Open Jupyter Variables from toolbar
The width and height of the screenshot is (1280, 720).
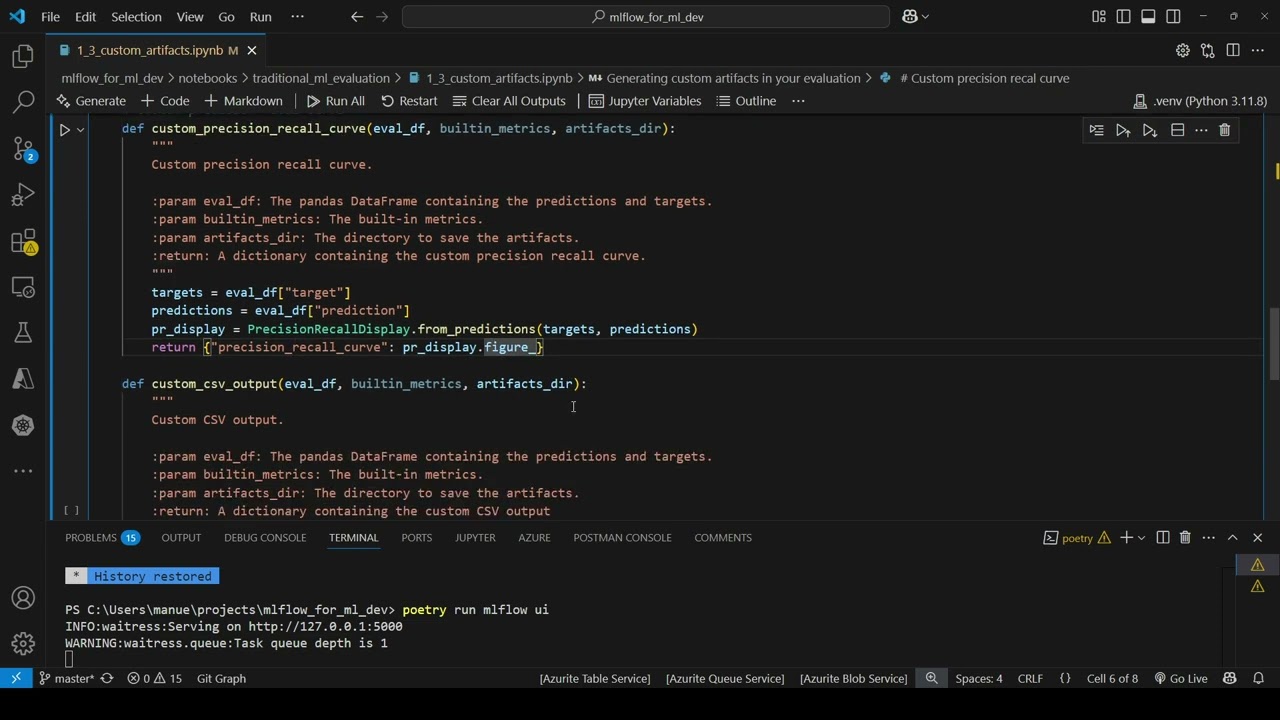point(644,101)
